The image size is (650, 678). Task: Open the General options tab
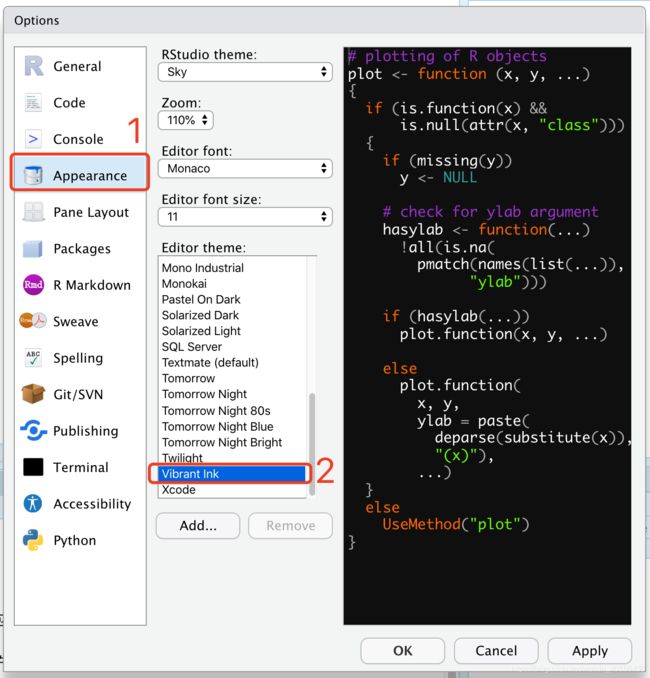[80, 66]
